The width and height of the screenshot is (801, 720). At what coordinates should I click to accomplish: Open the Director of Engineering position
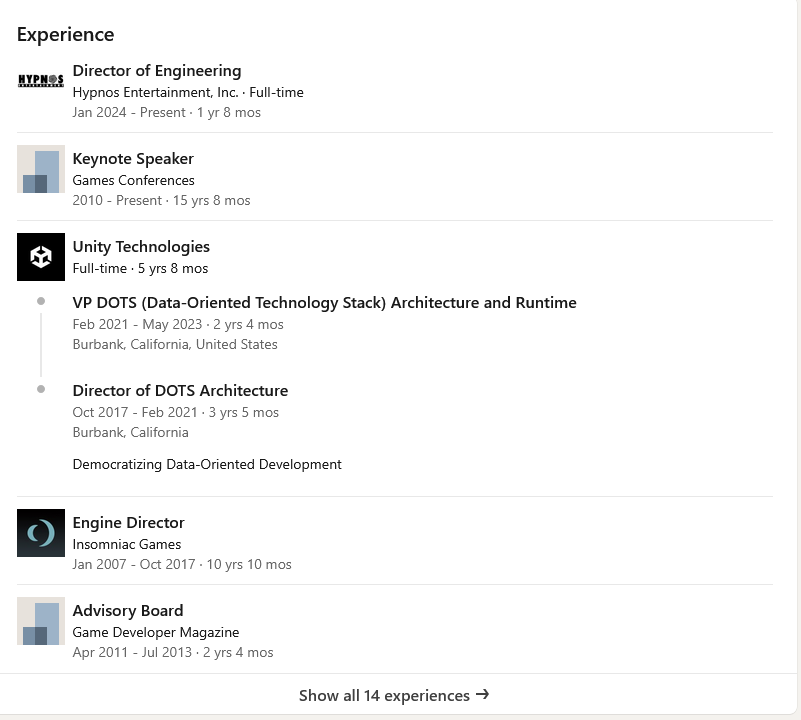click(x=157, y=71)
